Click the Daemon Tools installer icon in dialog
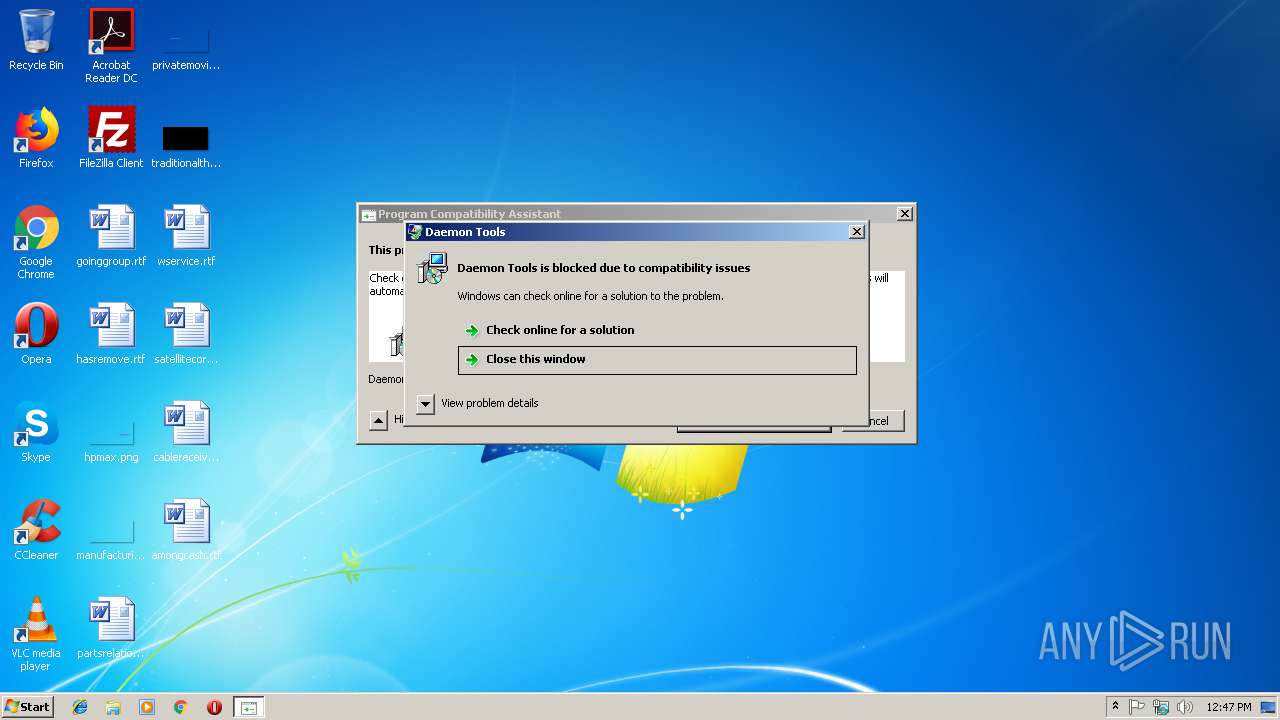Image resolution: width=1280 pixels, height=720 pixels. [x=432, y=268]
